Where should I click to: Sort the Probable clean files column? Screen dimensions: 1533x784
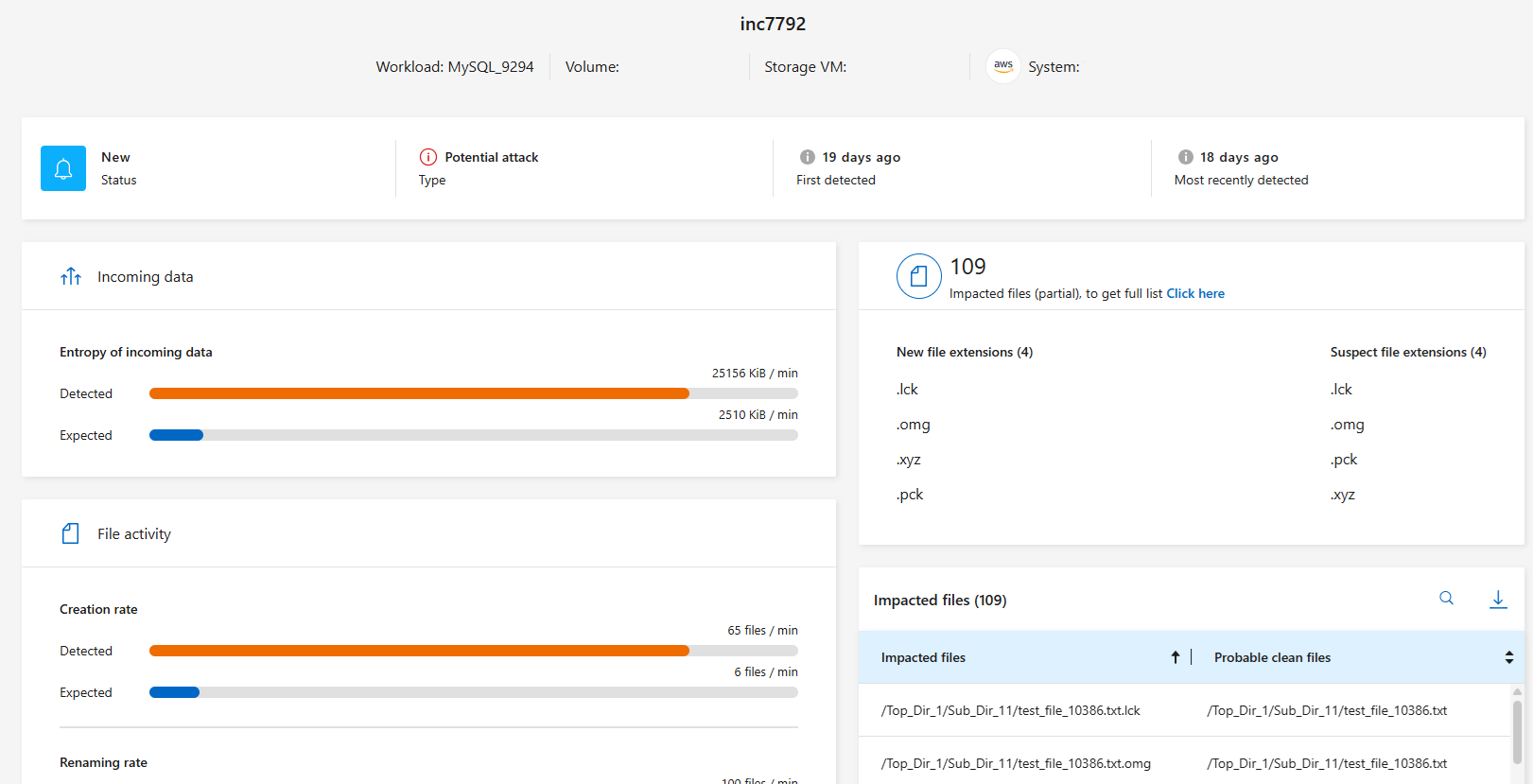(1508, 657)
